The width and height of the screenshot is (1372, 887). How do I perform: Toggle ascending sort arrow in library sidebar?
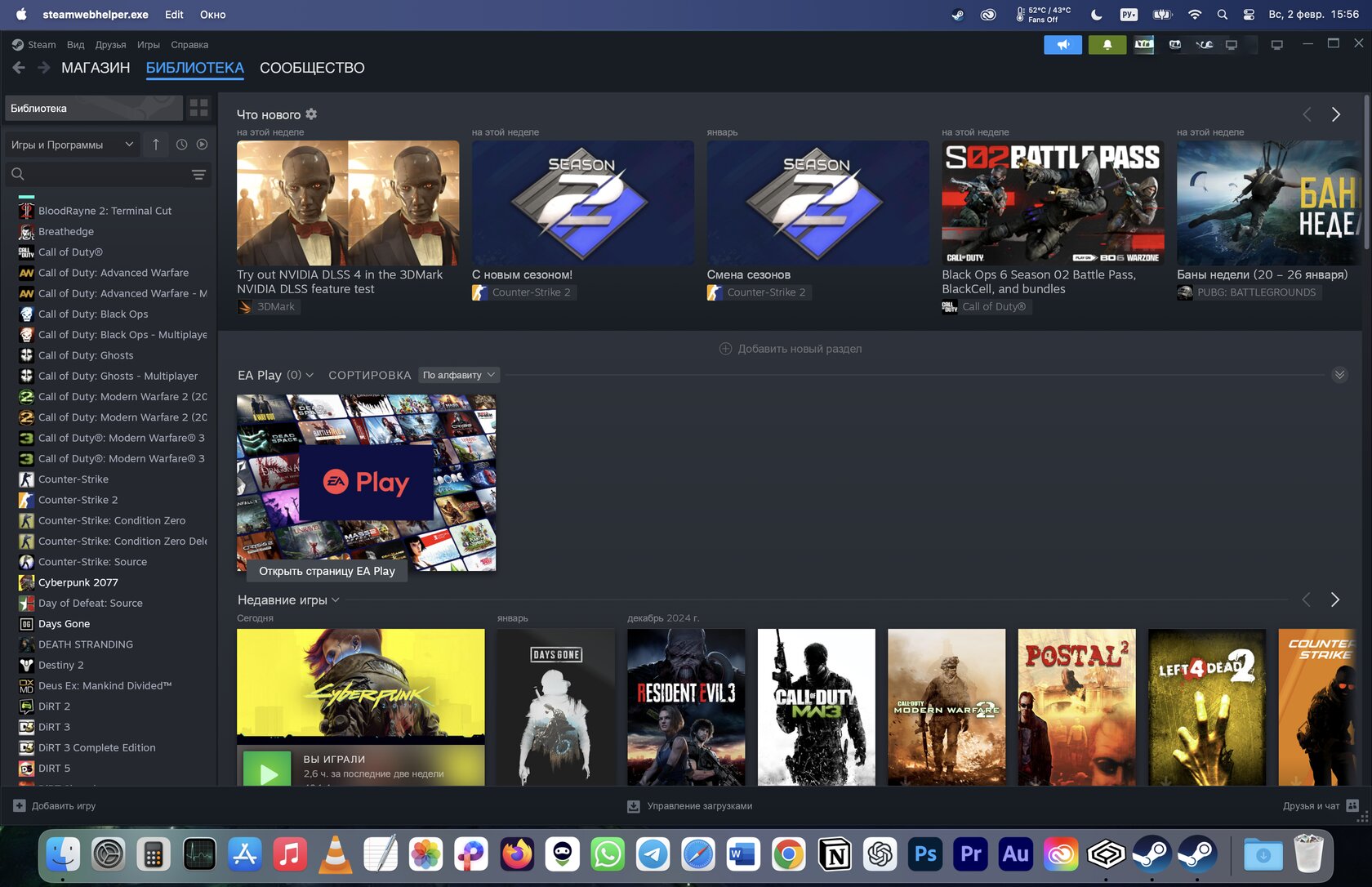point(156,145)
